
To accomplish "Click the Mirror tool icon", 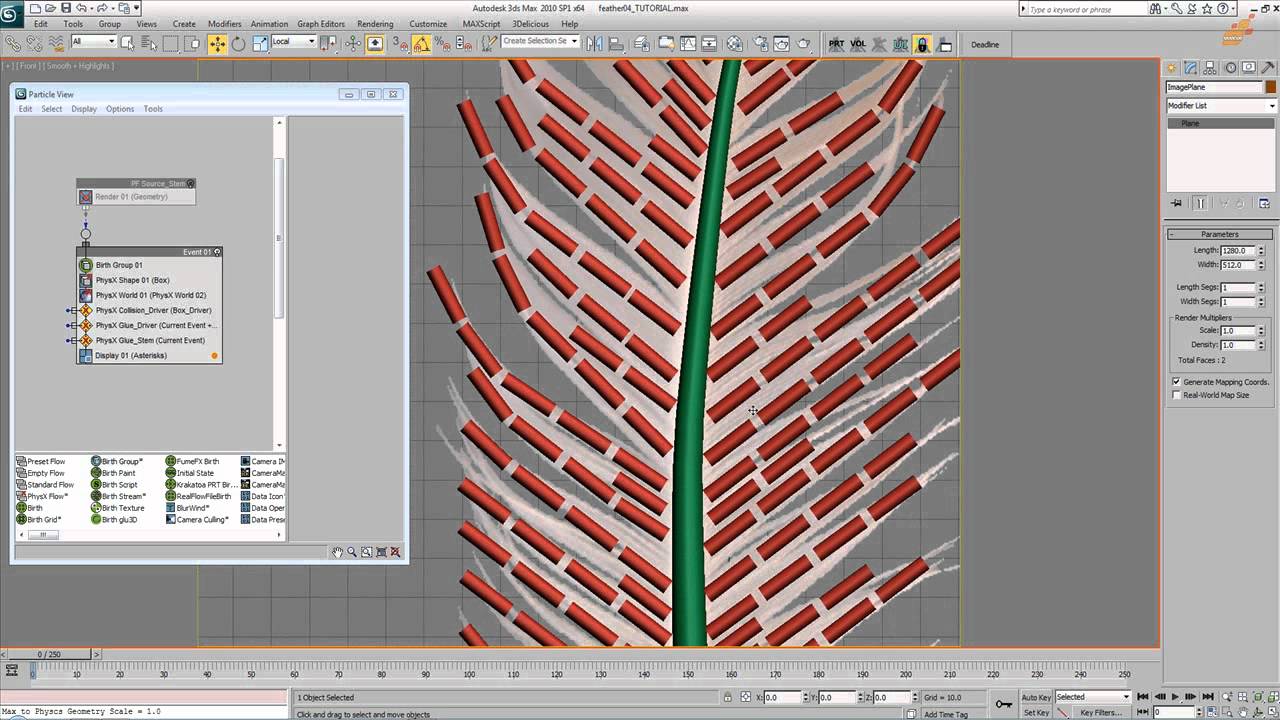I will (595, 44).
